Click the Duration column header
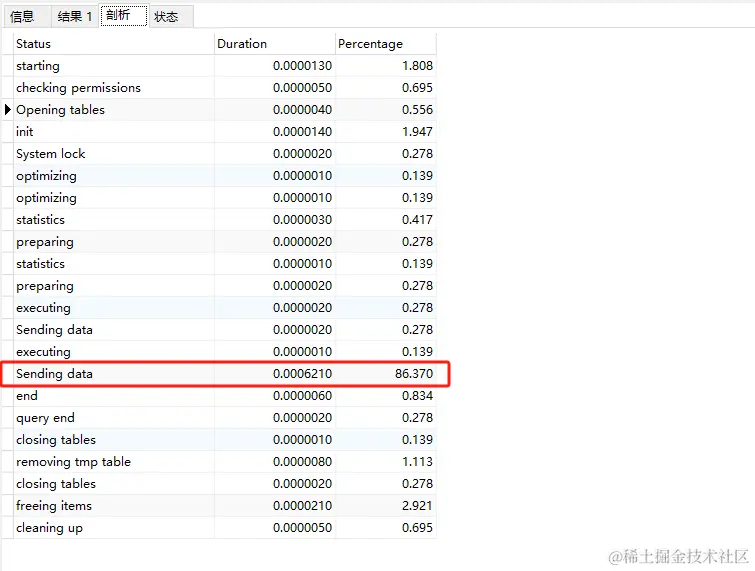Image resolution: width=755 pixels, height=571 pixels. (x=274, y=44)
